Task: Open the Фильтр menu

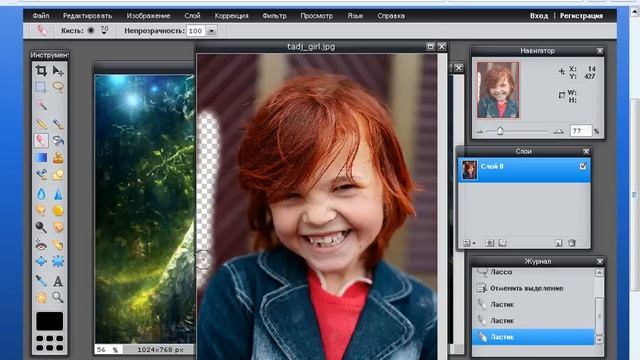Action: (274, 16)
